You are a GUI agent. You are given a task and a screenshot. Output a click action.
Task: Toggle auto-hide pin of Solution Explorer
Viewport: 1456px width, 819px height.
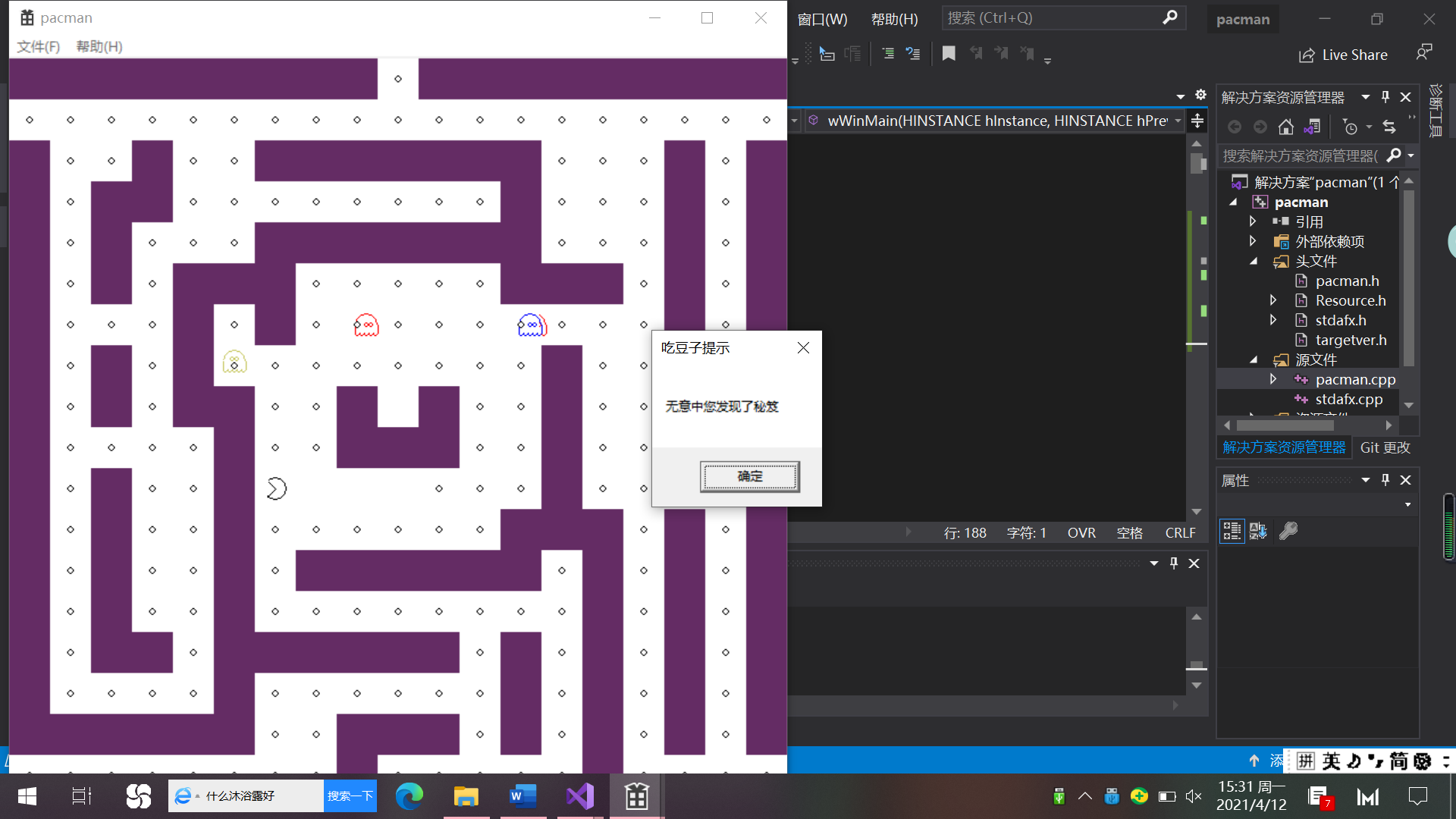pos(1385,97)
